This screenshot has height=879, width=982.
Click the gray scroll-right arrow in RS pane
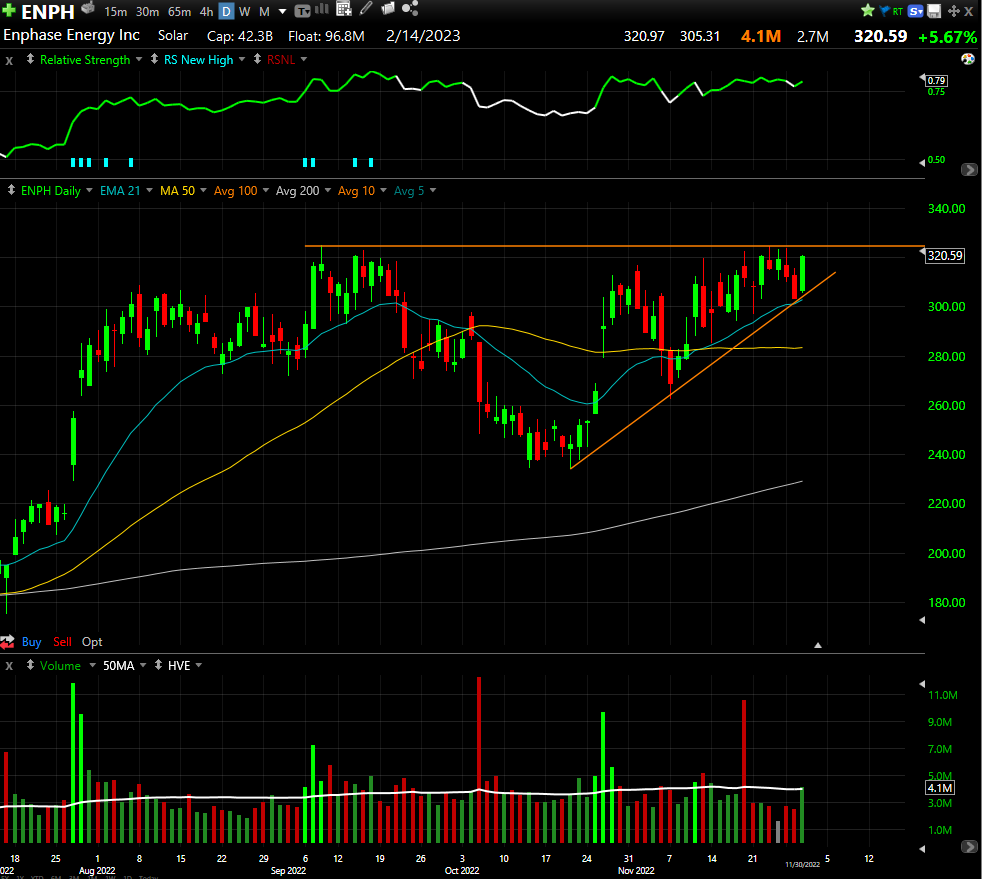(x=969, y=170)
